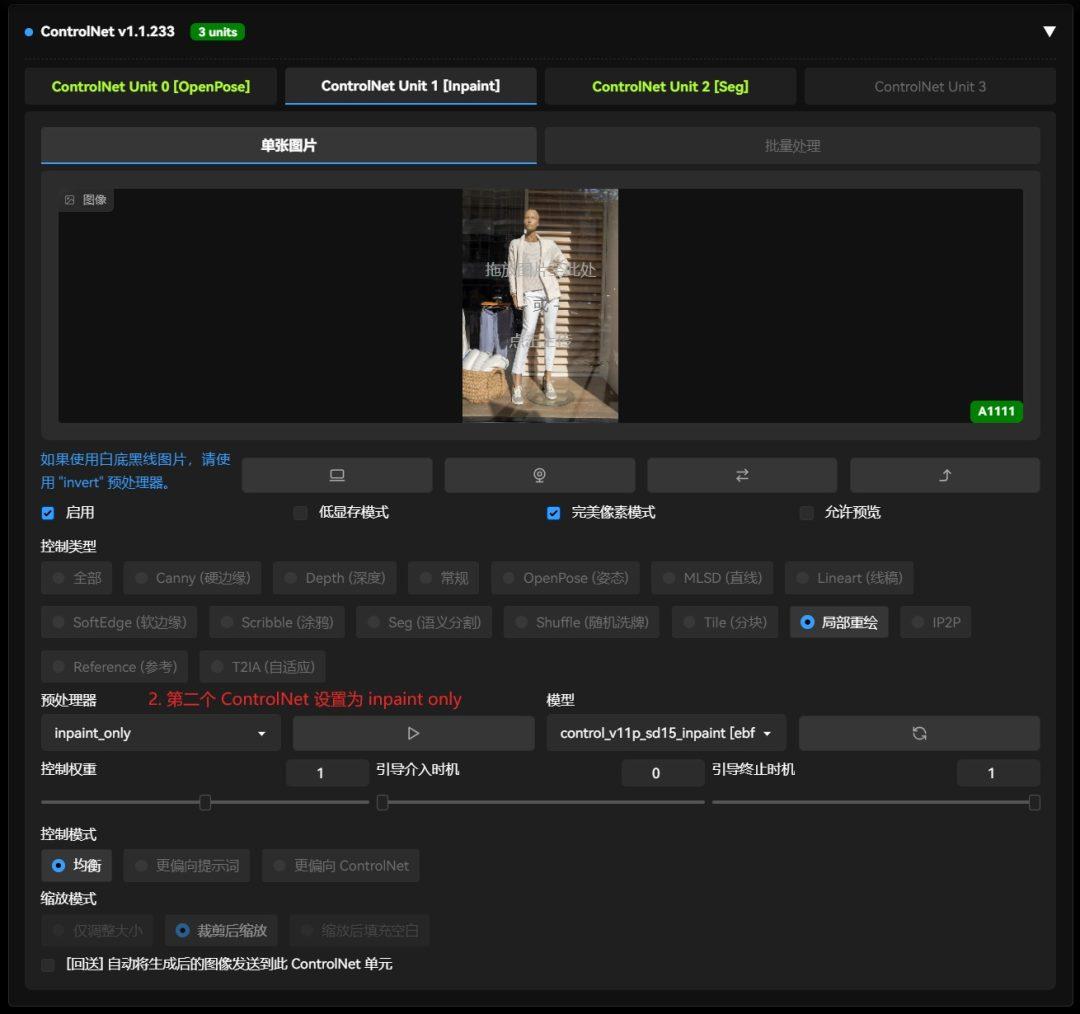Uncheck the 启用 enable checkbox
Image resolution: width=1080 pixels, height=1014 pixels.
pyautogui.click(x=48, y=513)
